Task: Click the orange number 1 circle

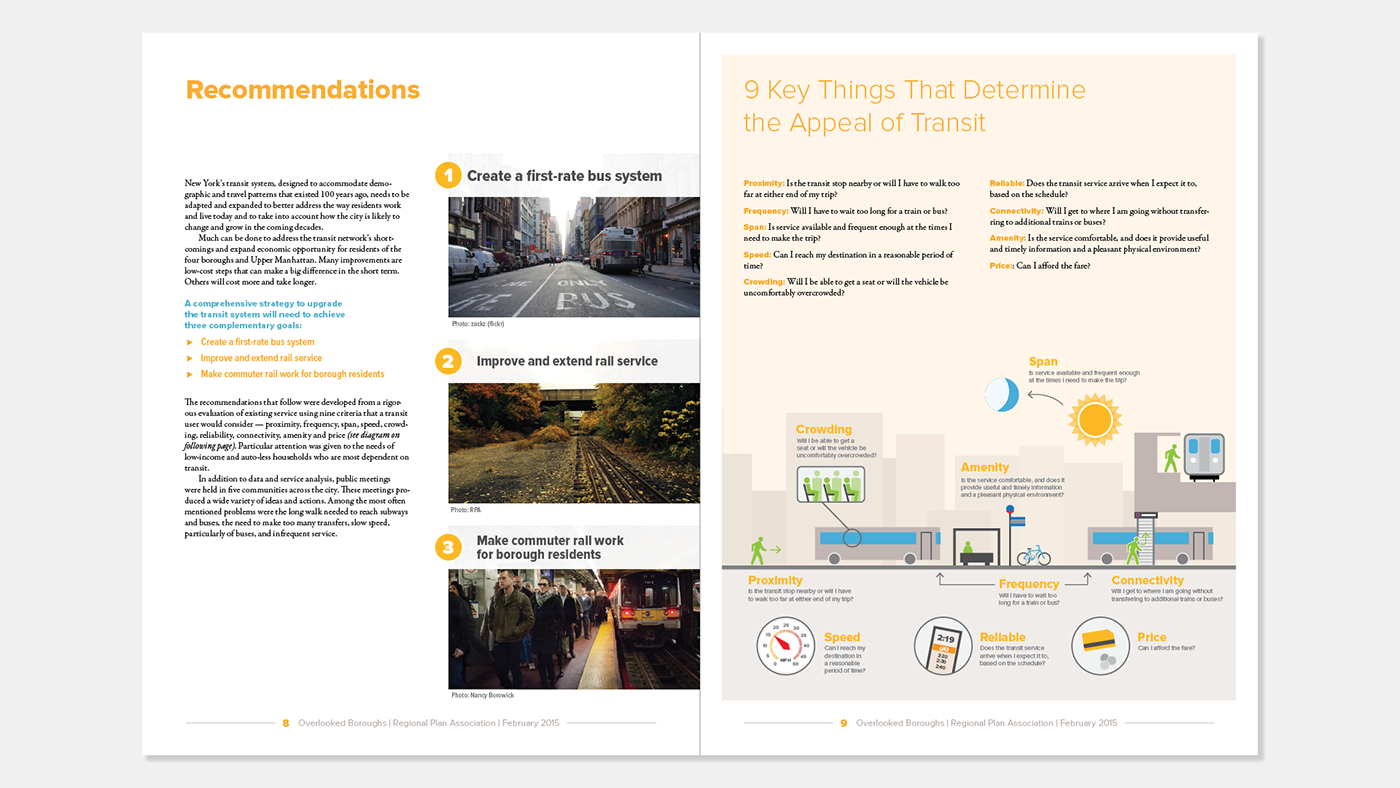Action: (448, 175)
